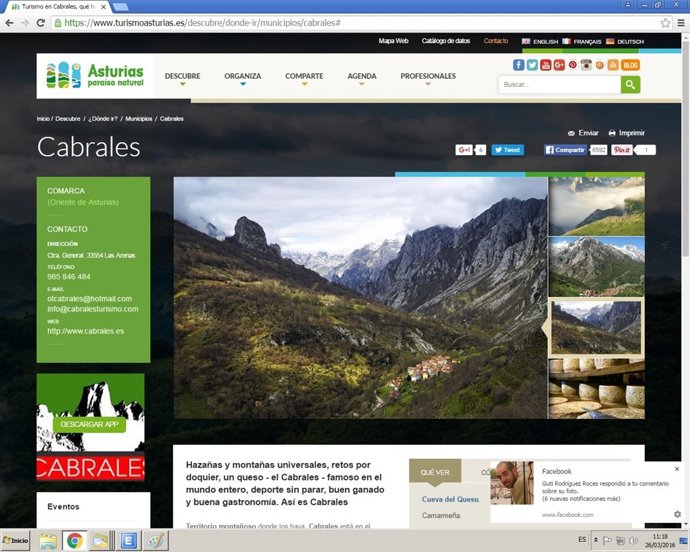This screenshot has height=552, width=690.
Task: Click in the Buscar search field
Action: coord(559,85)
